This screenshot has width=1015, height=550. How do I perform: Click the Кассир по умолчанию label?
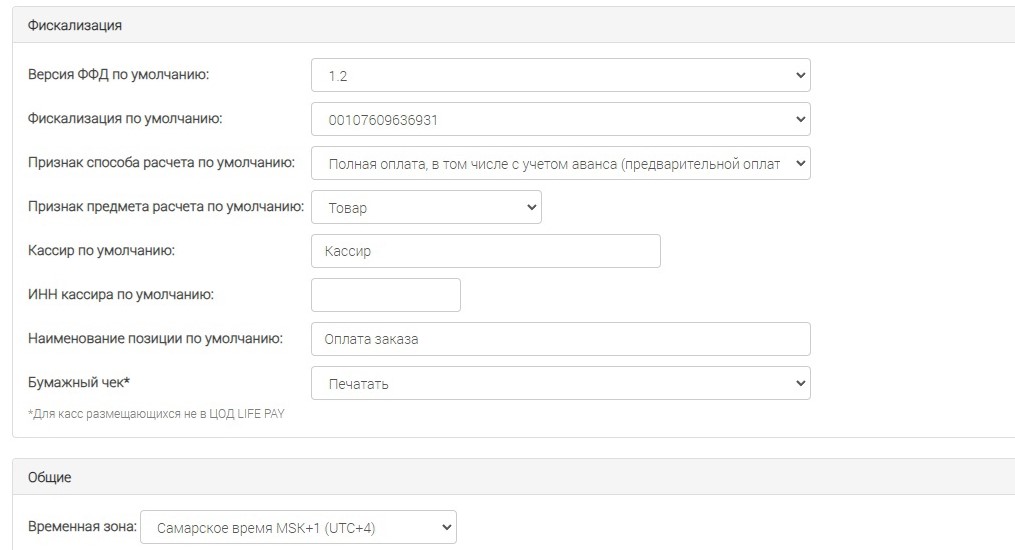coord(101,250)
